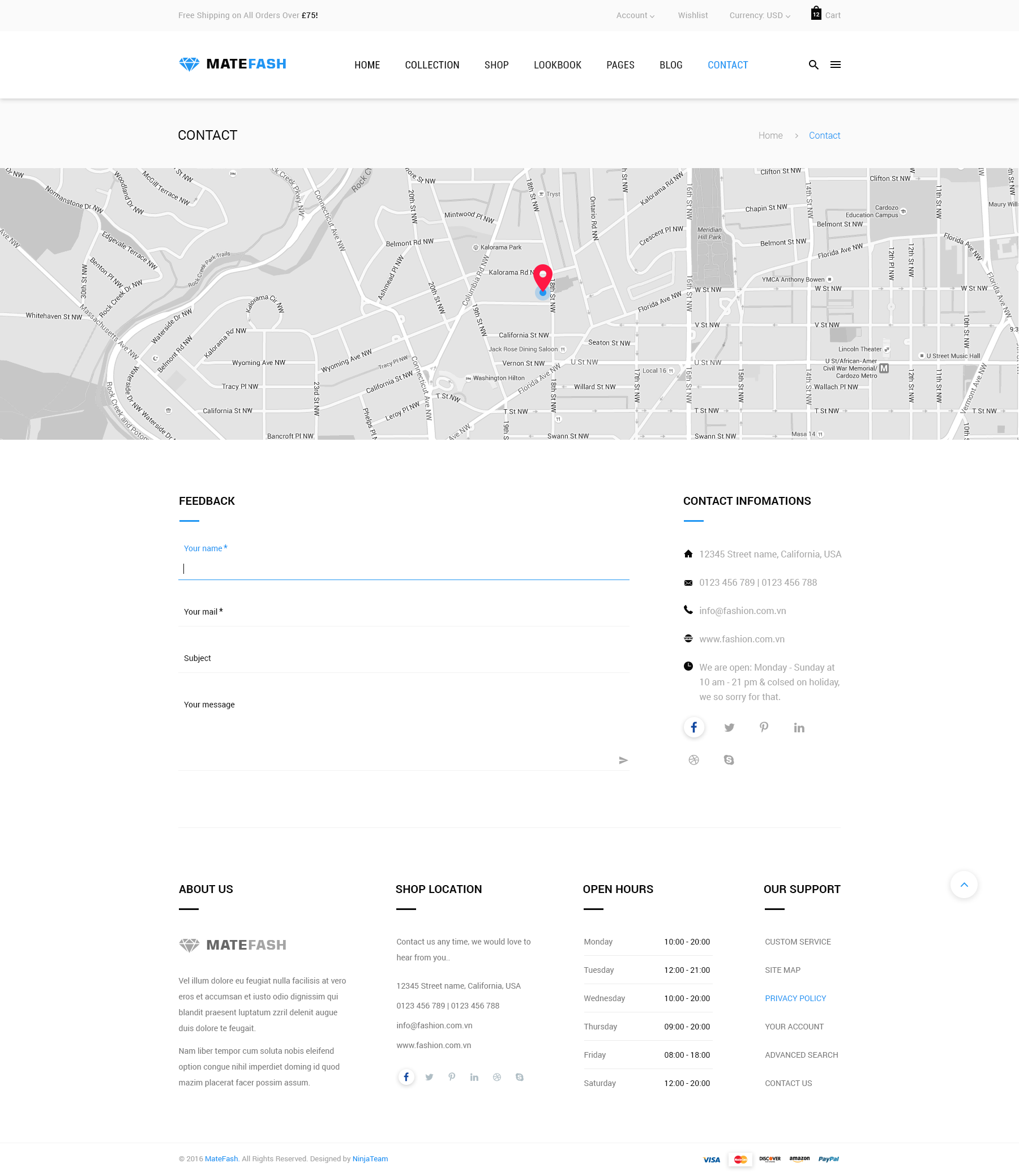
Task: Open the ADVANCED SEARCH support link
Action: click(x=801, y=1055)
